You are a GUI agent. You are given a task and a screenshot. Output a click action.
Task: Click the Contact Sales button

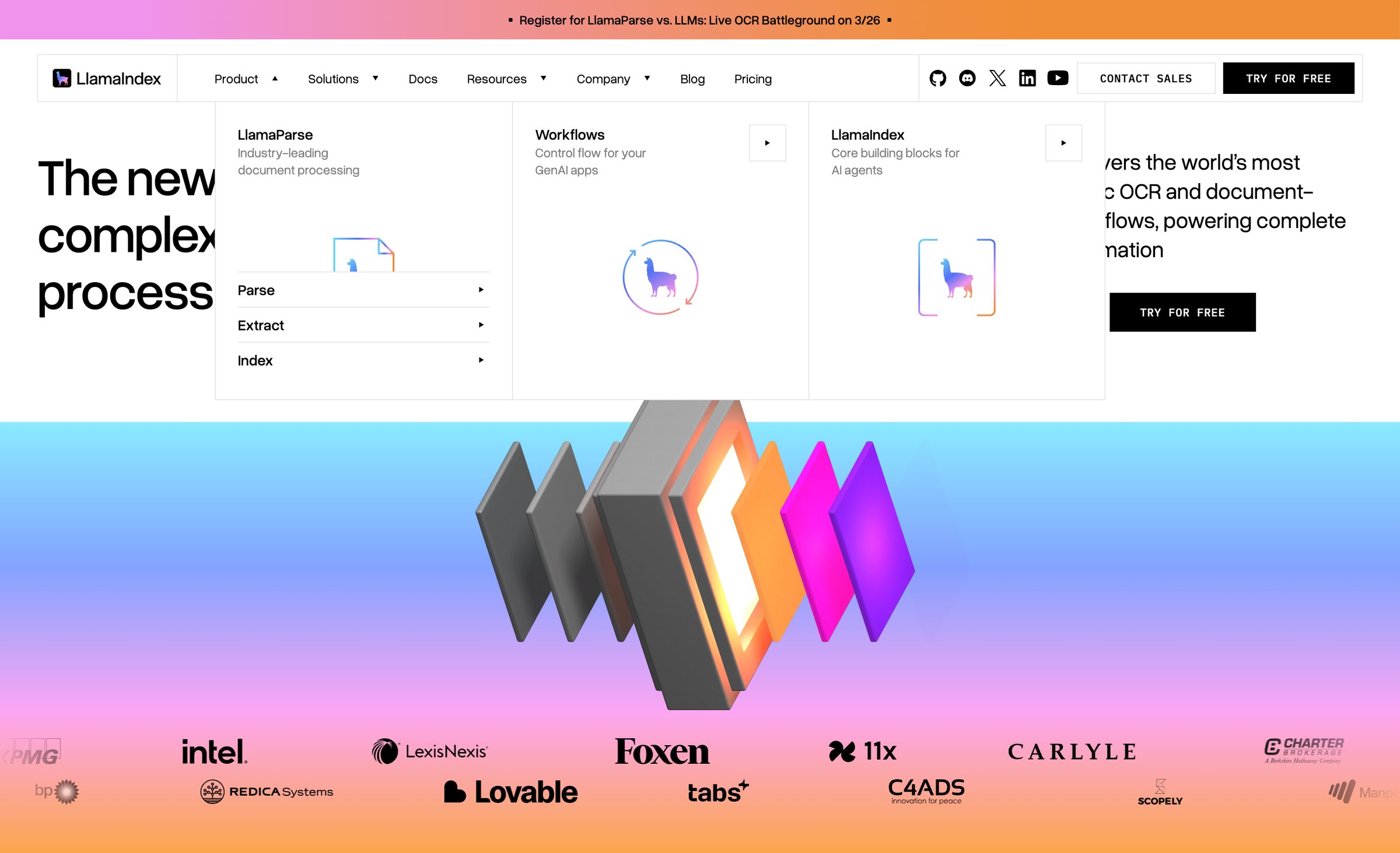(1146, 78)
